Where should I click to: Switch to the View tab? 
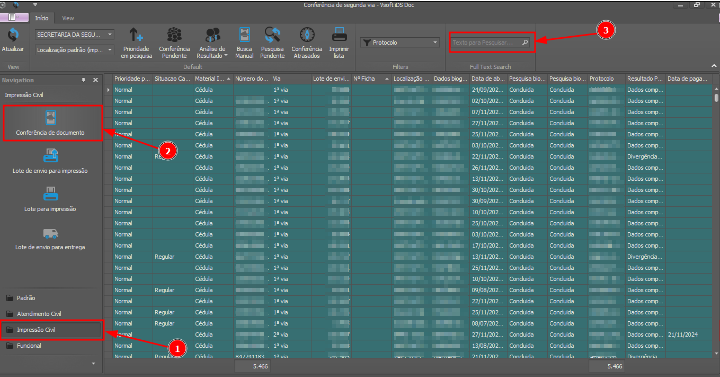click(68, 18)
